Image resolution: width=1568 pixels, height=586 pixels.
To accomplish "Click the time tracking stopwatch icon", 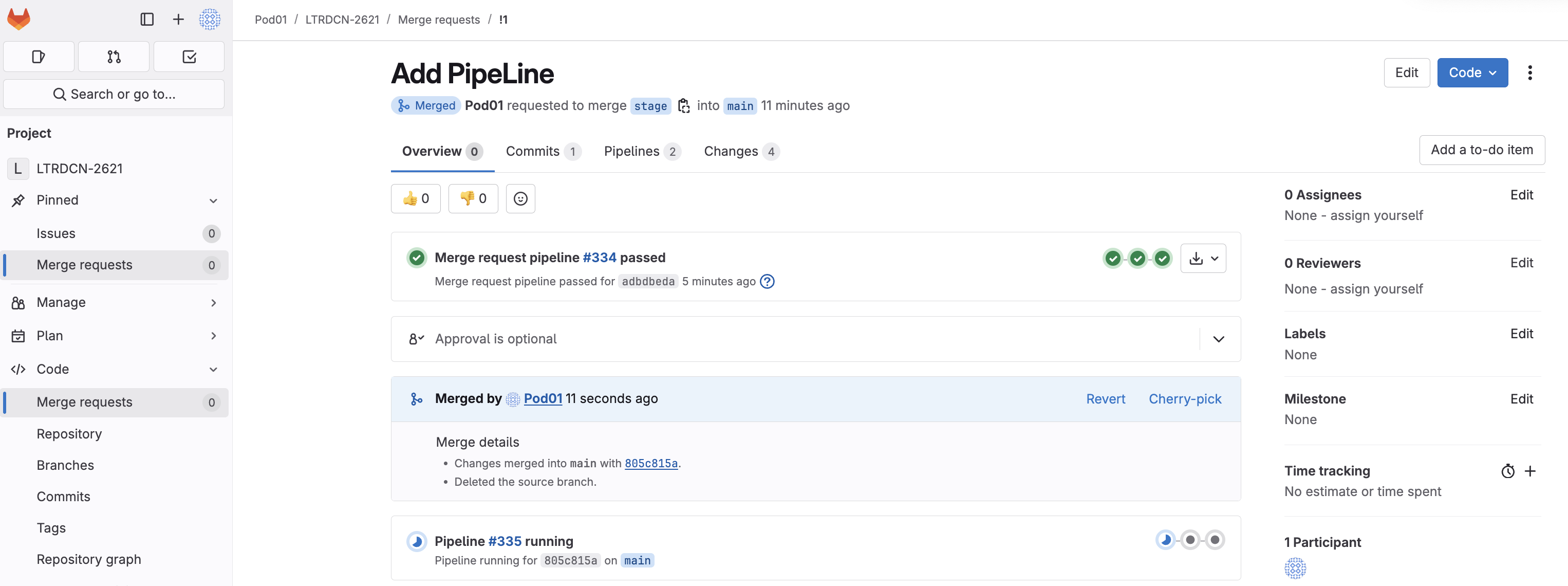I will click(1507, 471).
